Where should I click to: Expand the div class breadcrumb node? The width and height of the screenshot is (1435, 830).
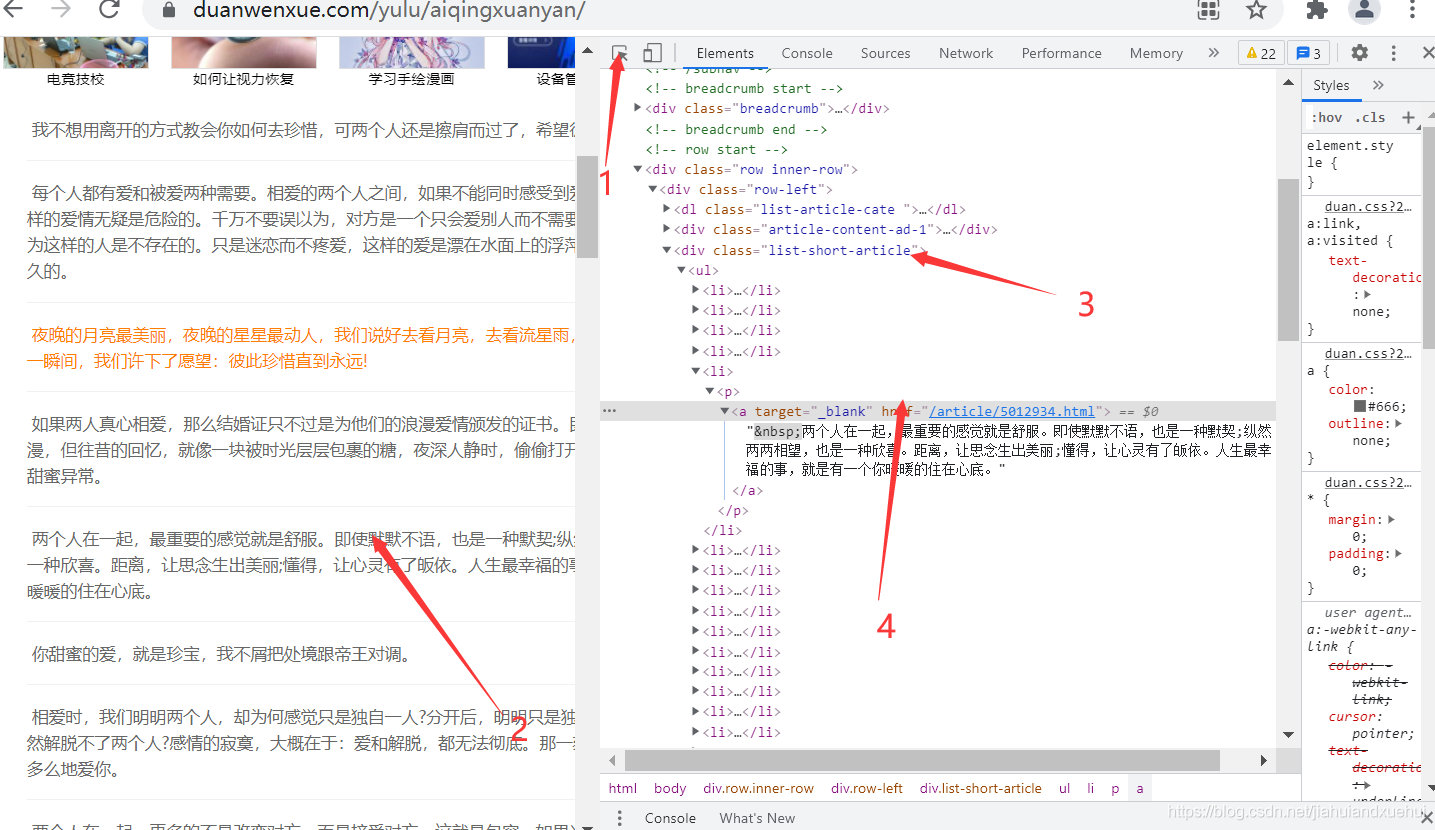638,108
